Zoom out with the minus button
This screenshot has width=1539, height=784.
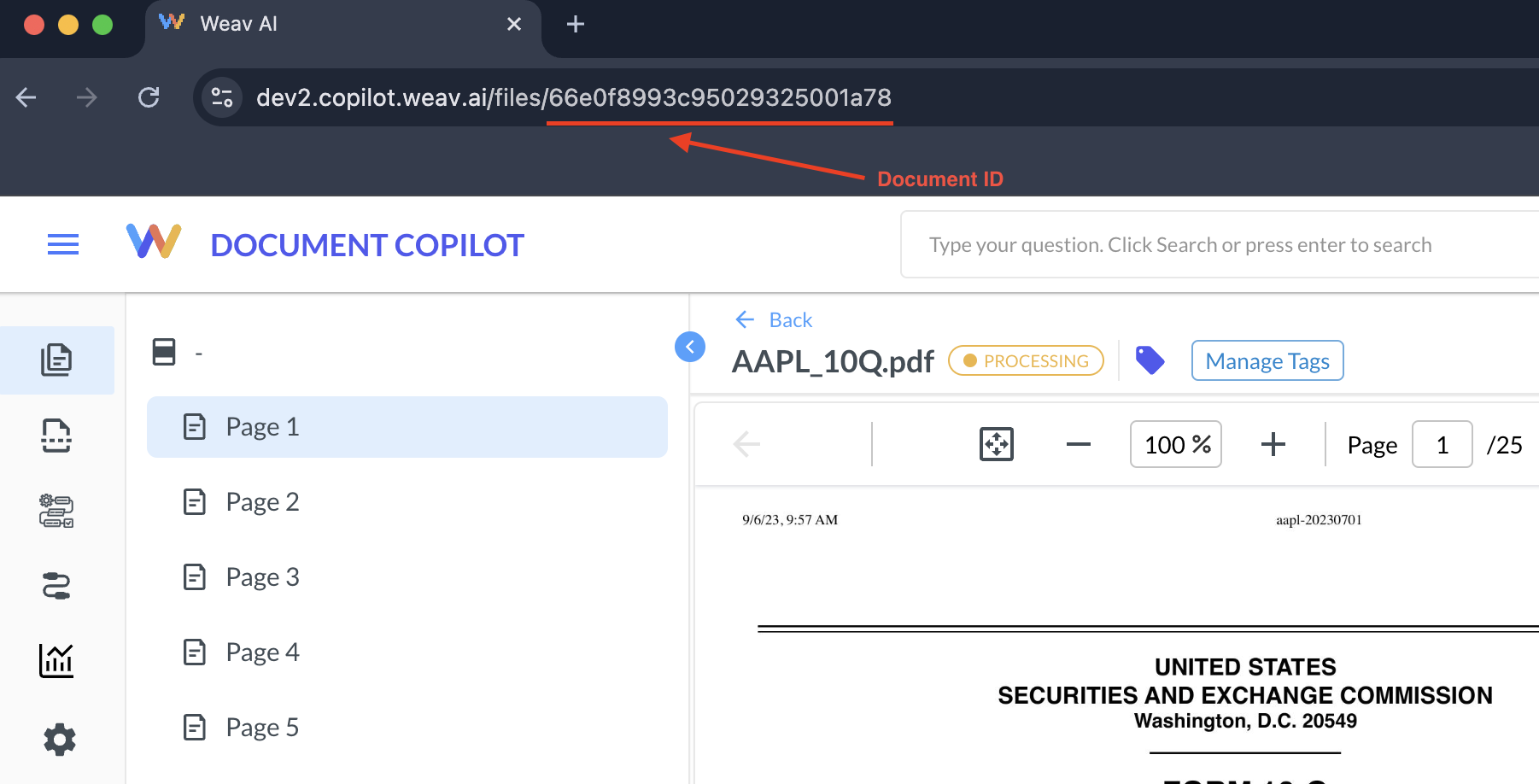1079,444
